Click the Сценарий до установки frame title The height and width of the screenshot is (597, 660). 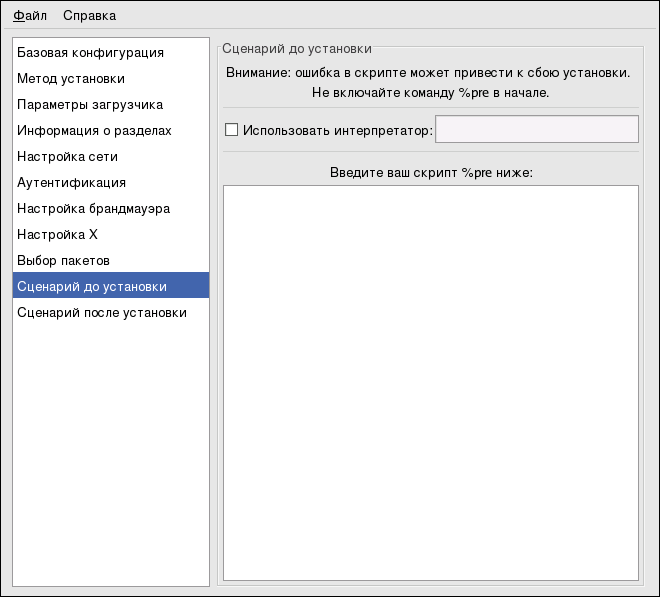tap(296, 47)
